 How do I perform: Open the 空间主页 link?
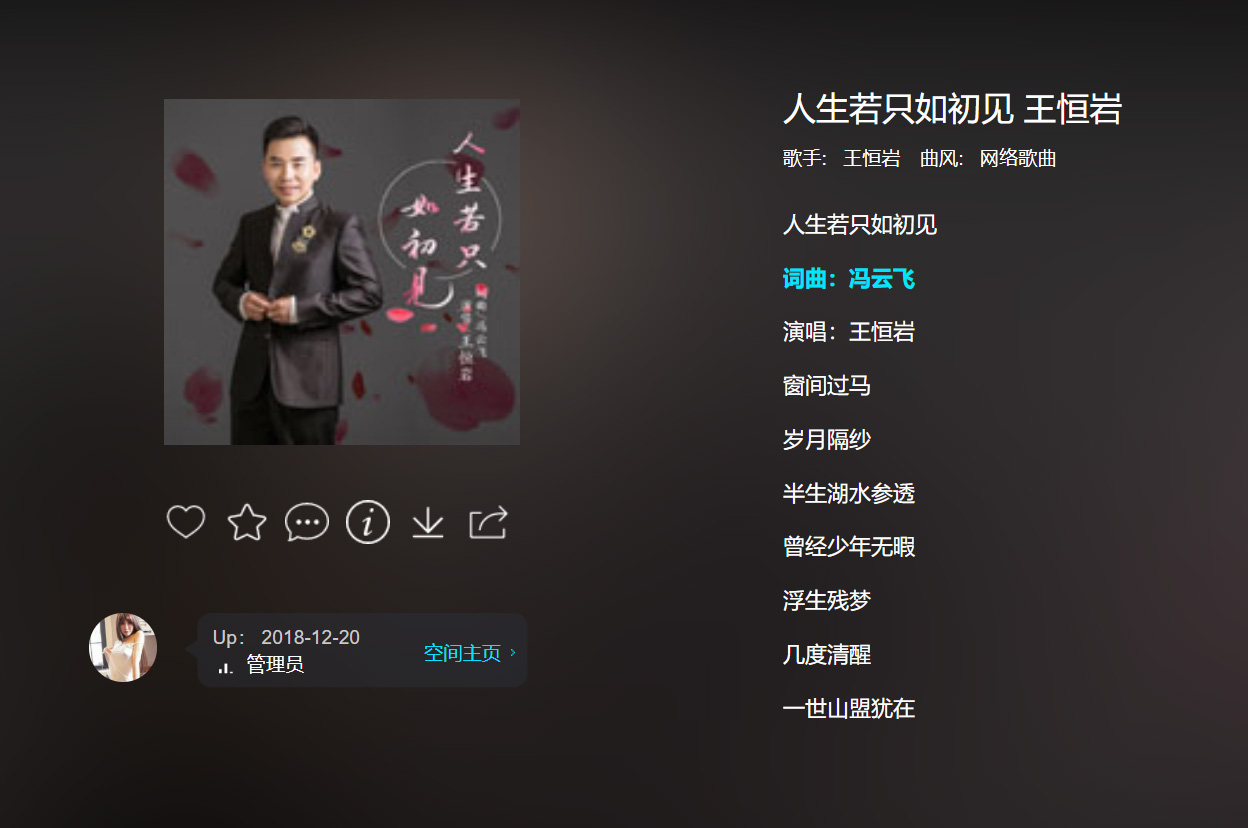(x=462, y=653)
